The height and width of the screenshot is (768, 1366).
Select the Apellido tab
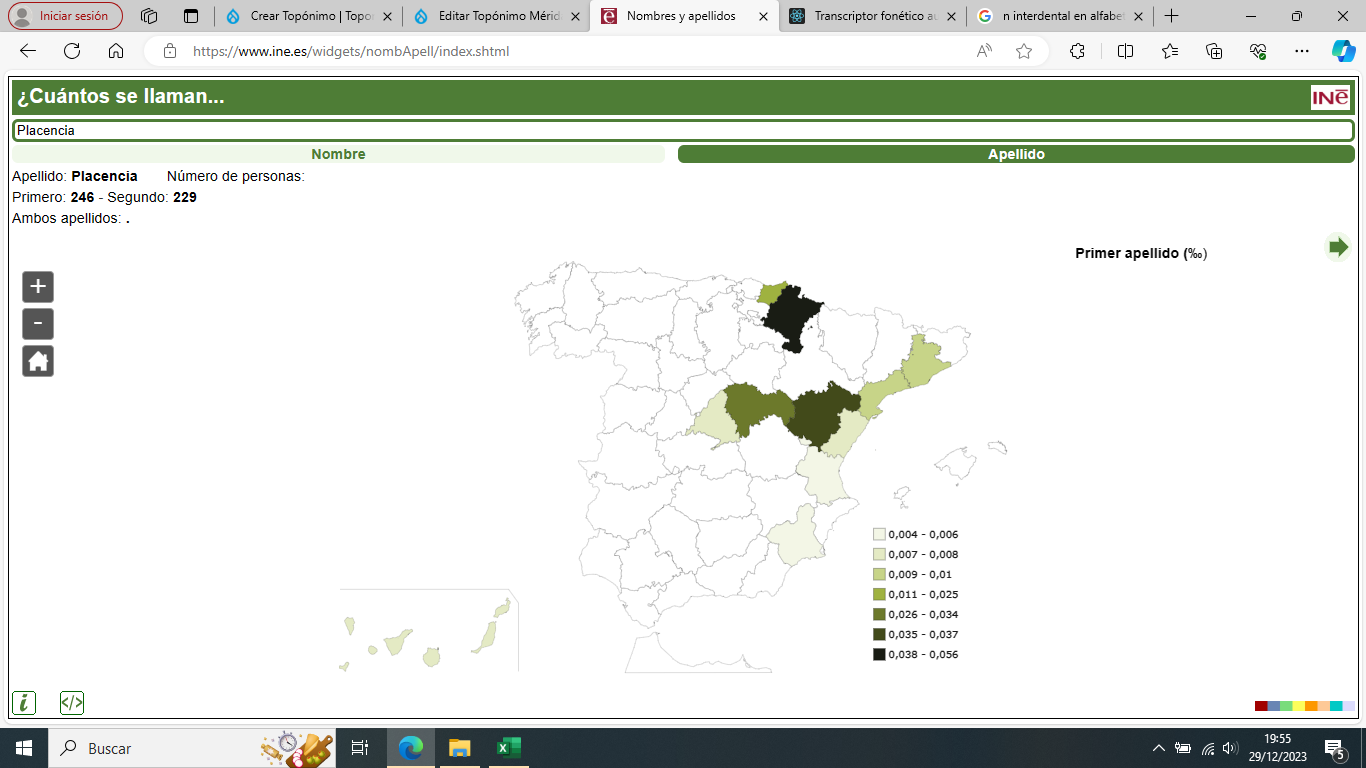click(x=1016, y=154)
